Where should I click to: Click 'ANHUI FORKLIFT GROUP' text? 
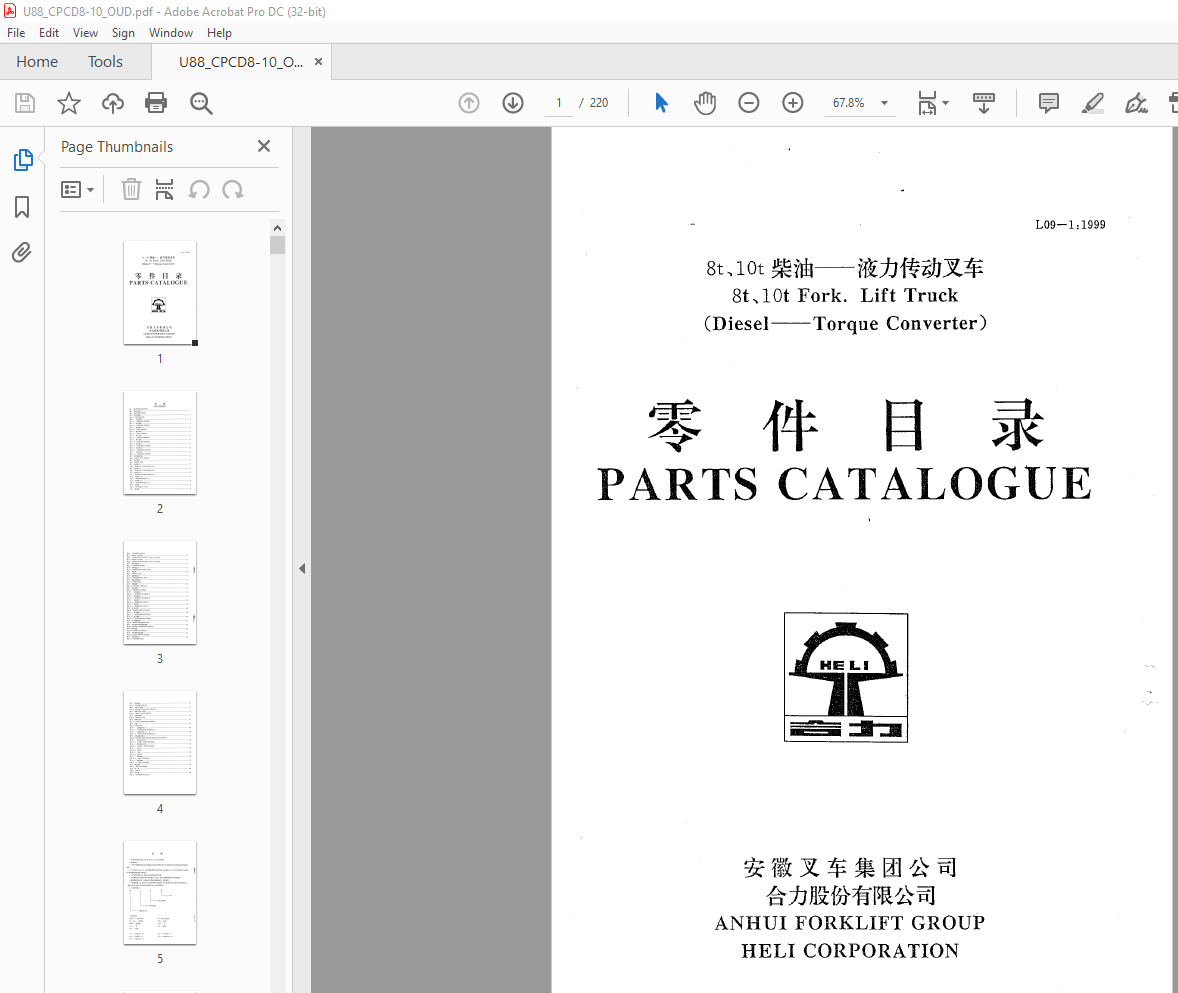point(850,922)
